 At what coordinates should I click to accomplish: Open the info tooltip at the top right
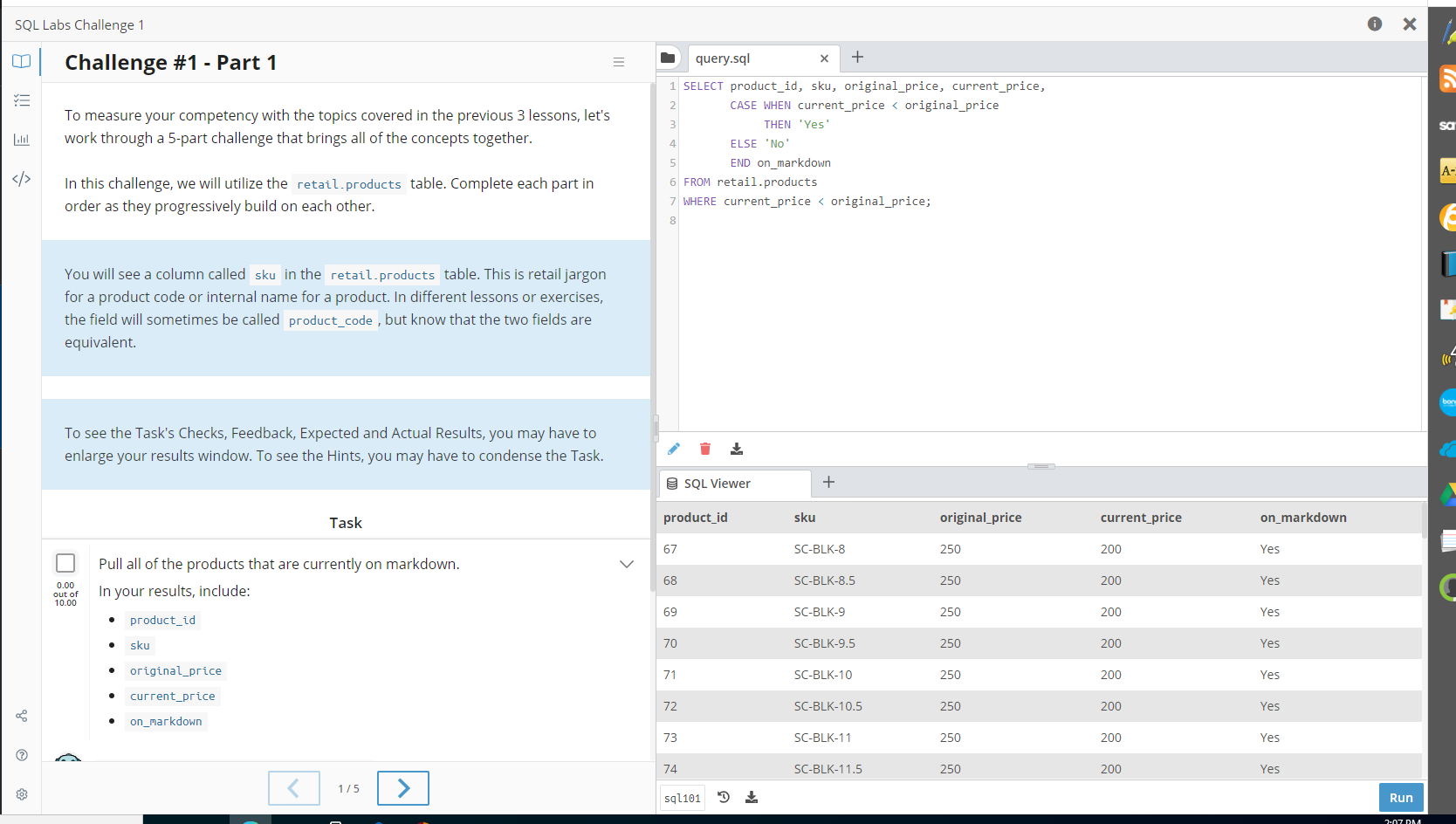(x=1374, y=24)
